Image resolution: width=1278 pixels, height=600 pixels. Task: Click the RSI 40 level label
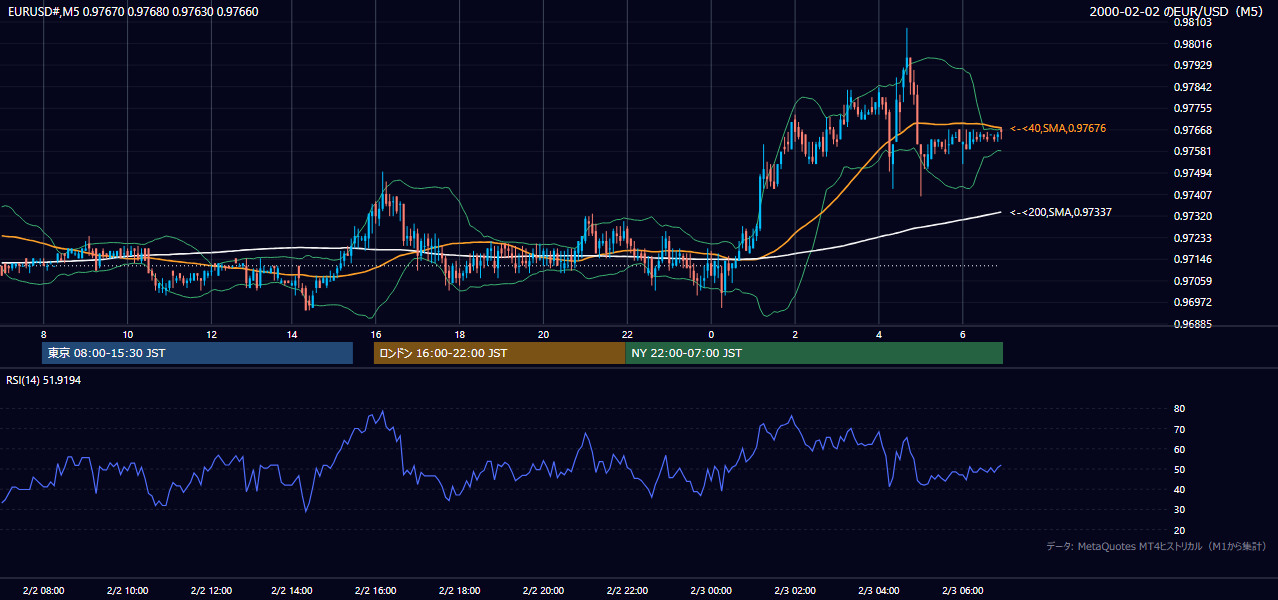[1179, 489]
